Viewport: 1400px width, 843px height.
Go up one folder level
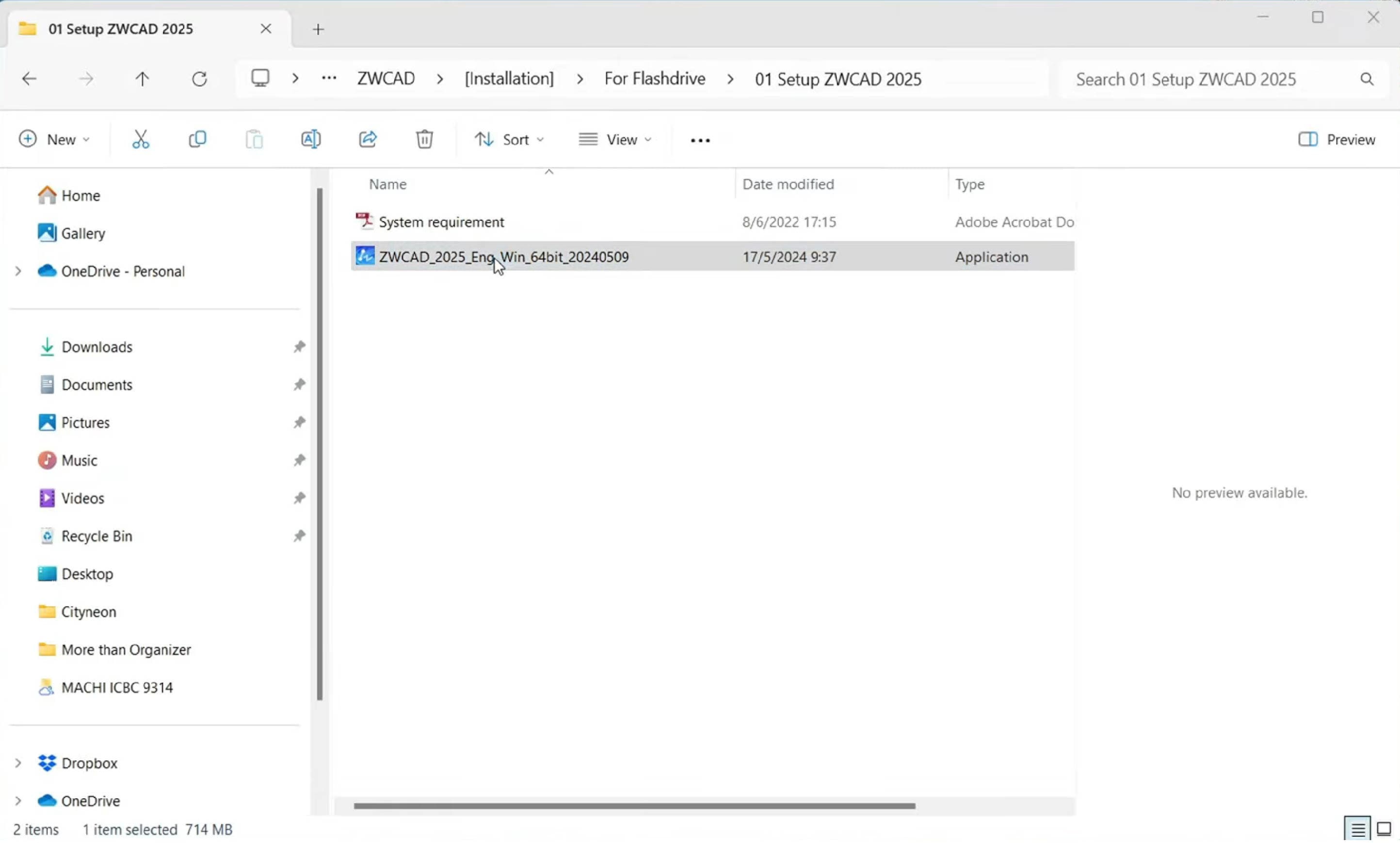[x=143, y=79]
